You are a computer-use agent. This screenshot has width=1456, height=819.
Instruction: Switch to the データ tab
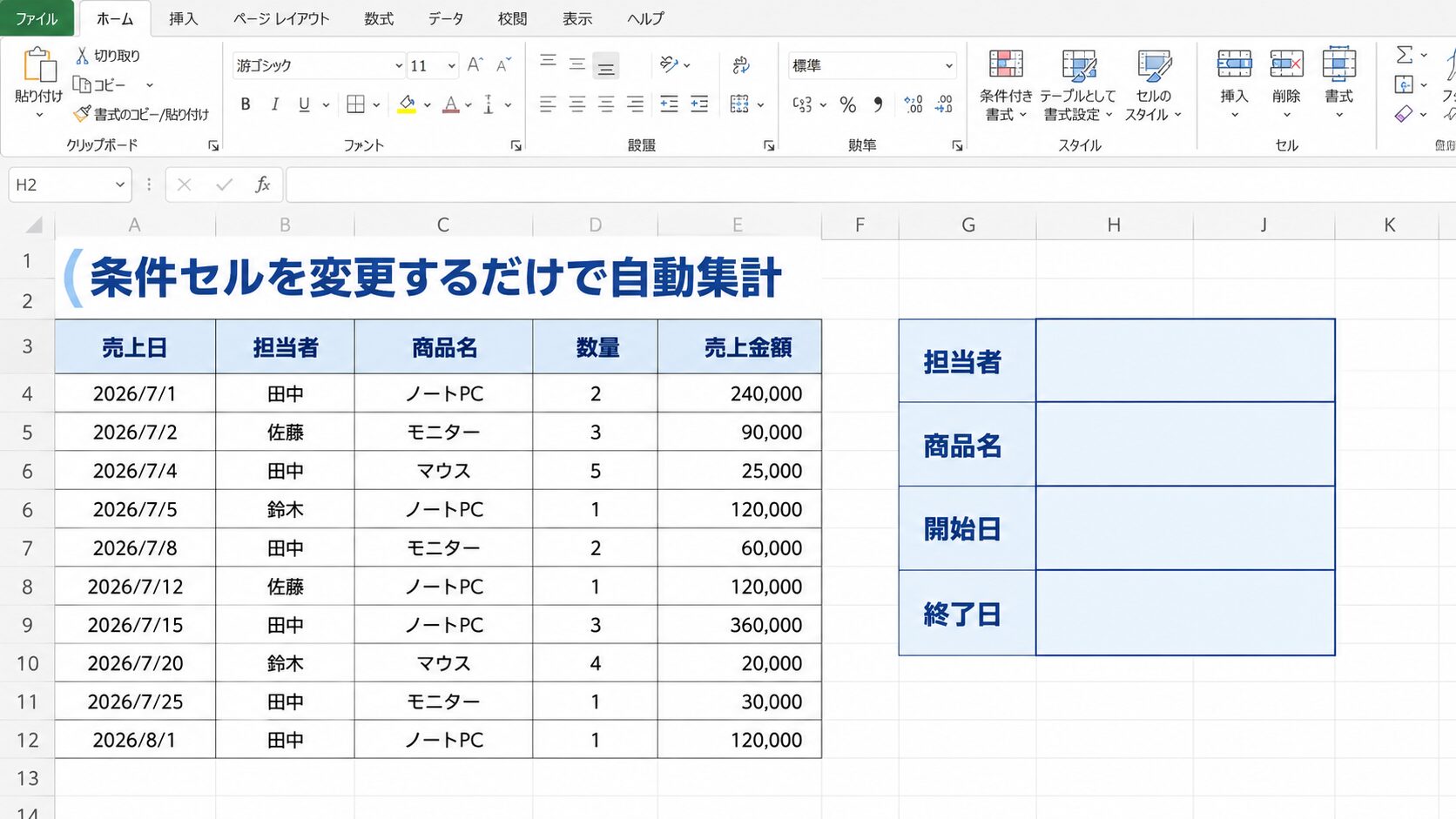[x=446, y=18]
